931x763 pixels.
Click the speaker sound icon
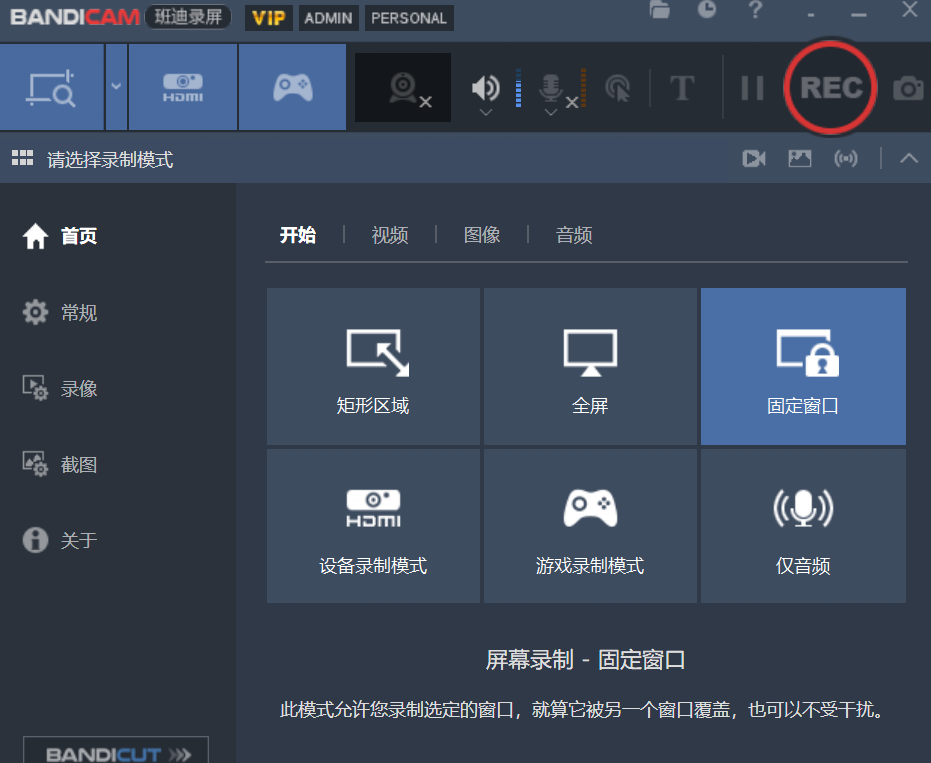pos(485,88)
